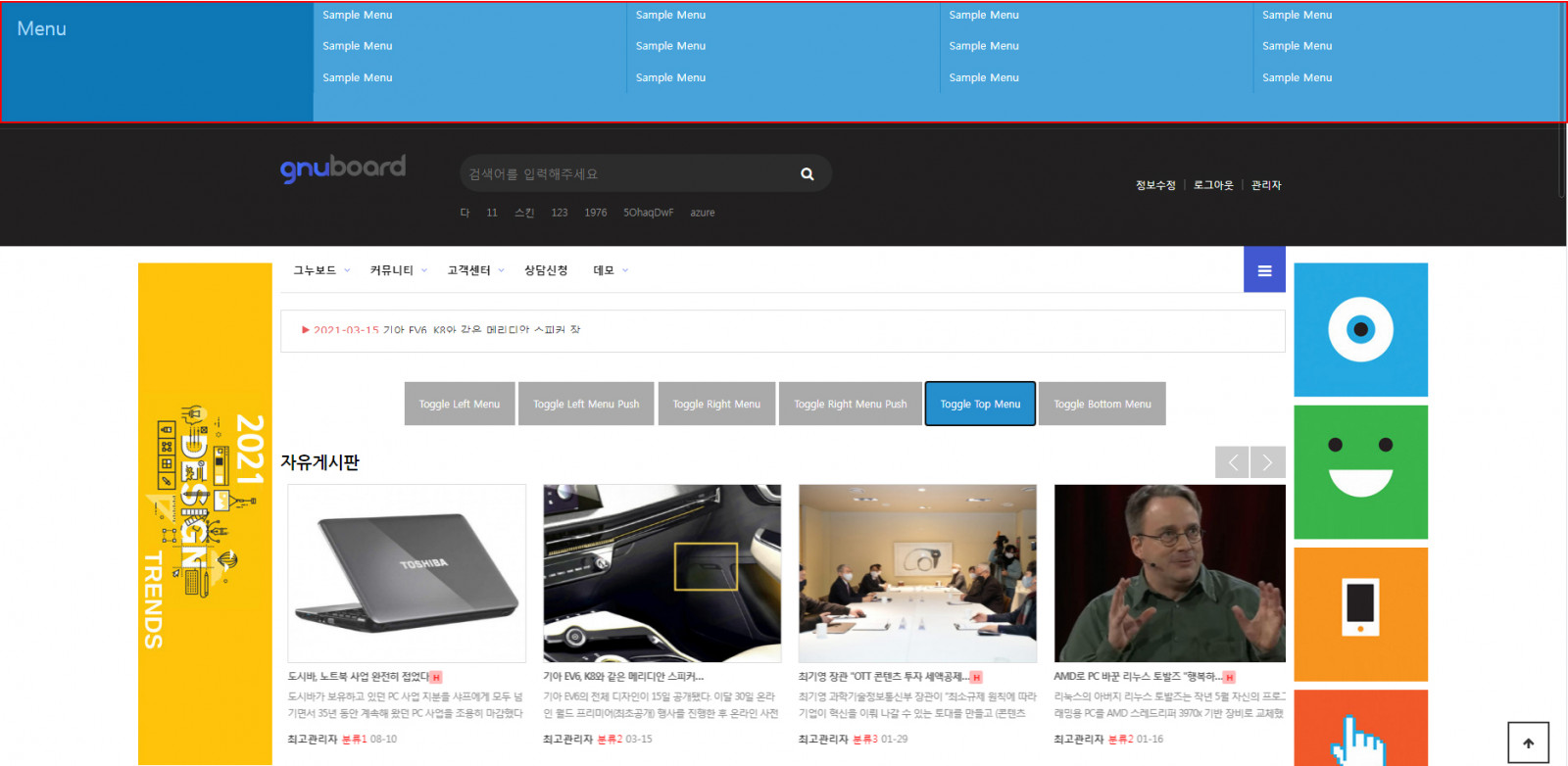Click the Toggle Right Menu button
Viewport: 1568px width, 766px height.
(716, 404)
